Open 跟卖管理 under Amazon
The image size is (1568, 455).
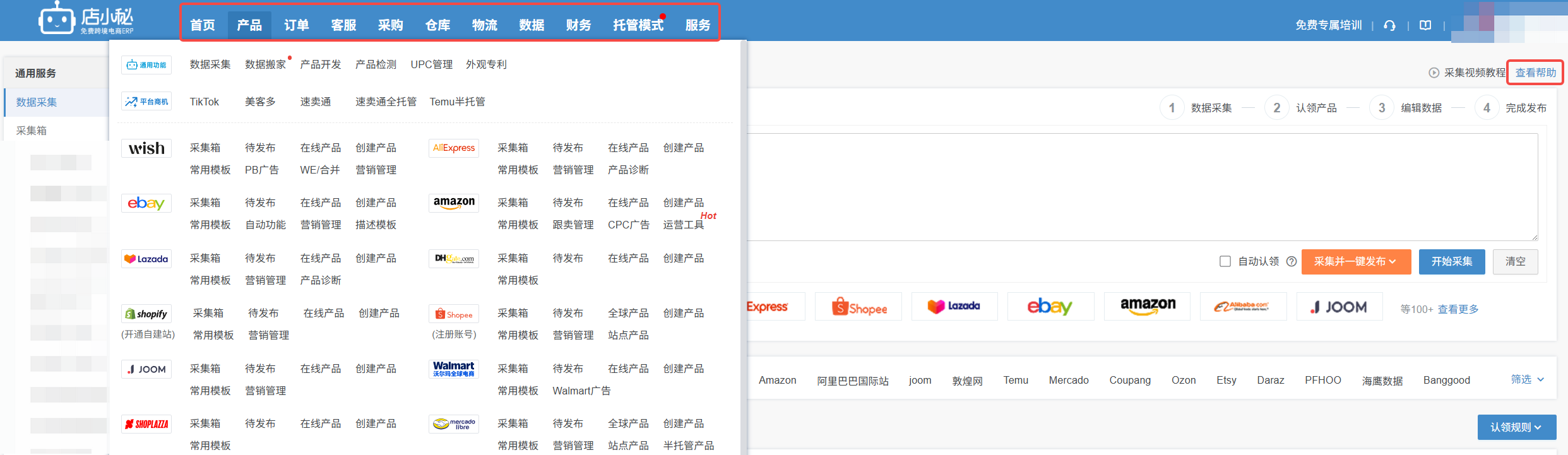tap(573, 225)
